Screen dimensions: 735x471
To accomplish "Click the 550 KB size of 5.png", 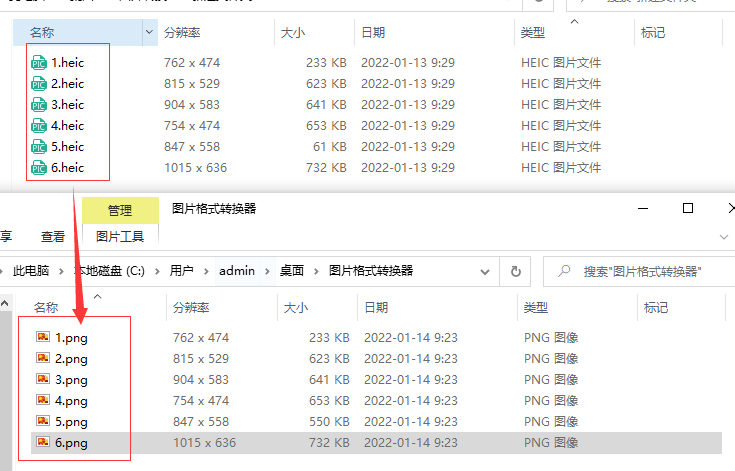I will [330, 421].
